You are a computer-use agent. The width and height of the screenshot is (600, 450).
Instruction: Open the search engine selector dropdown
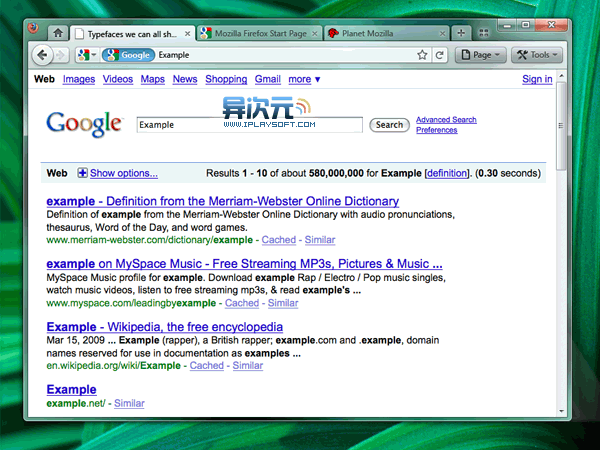tap(87, 55)
